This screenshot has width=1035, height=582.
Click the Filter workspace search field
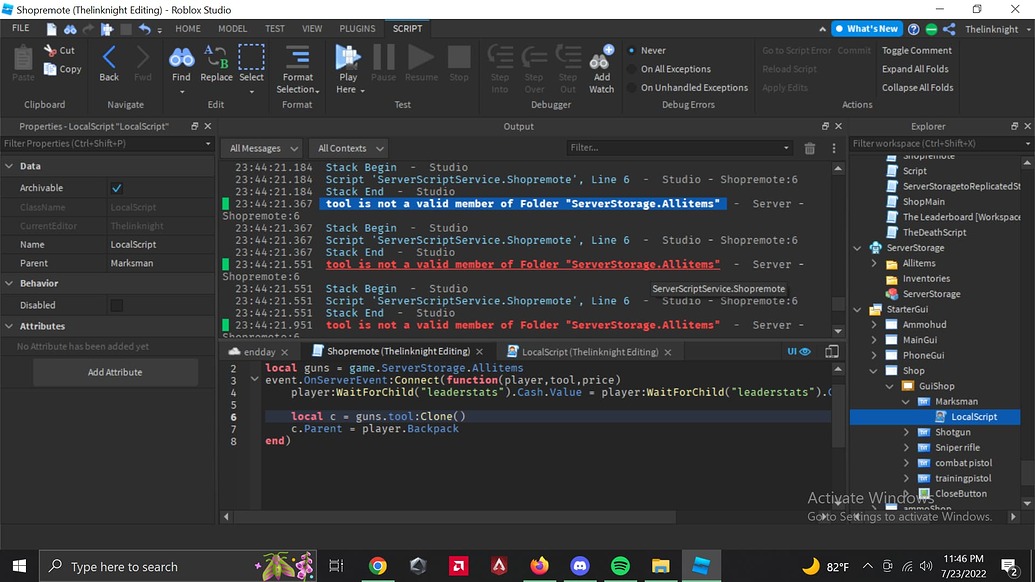(x=941, y=143)
